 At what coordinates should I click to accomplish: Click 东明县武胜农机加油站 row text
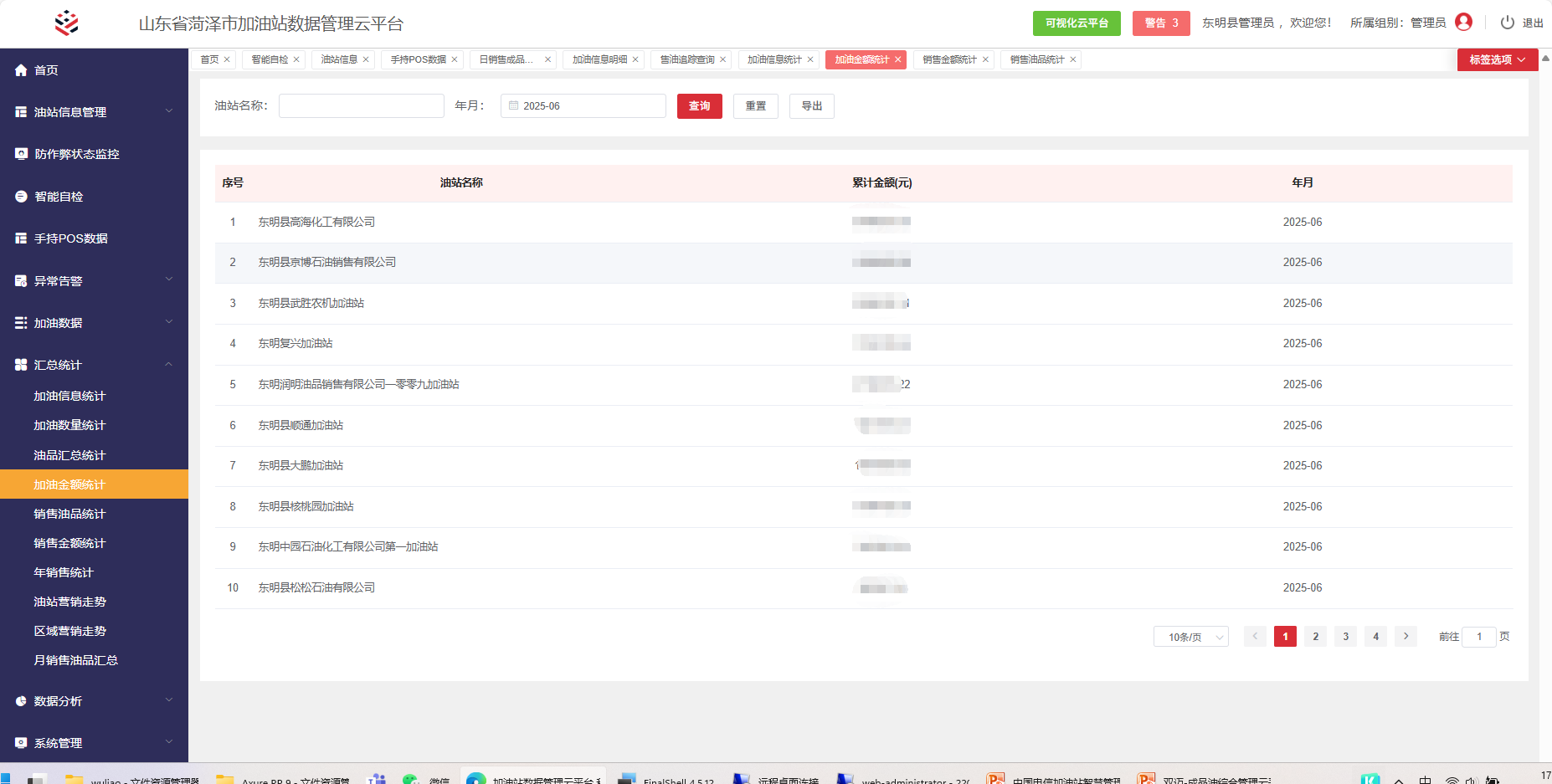pos(311,303)
